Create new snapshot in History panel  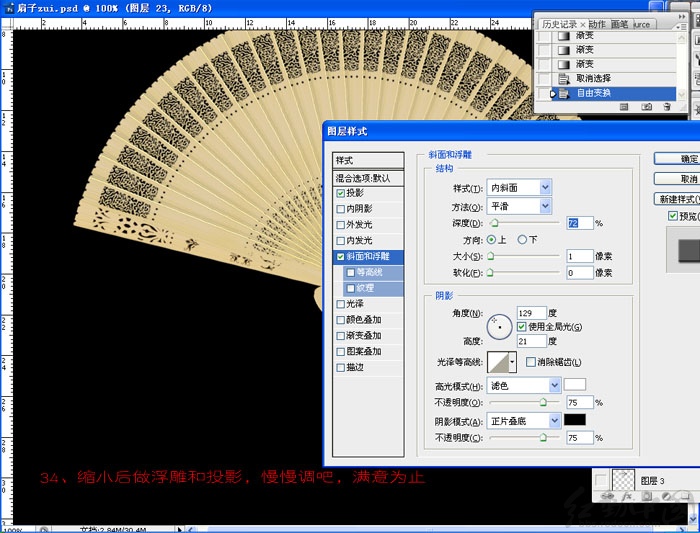[x=646, y=107]
